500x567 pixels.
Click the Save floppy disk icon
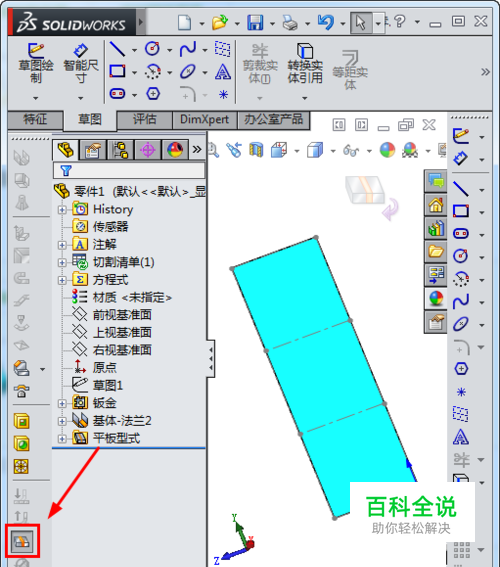click(255, 22)
